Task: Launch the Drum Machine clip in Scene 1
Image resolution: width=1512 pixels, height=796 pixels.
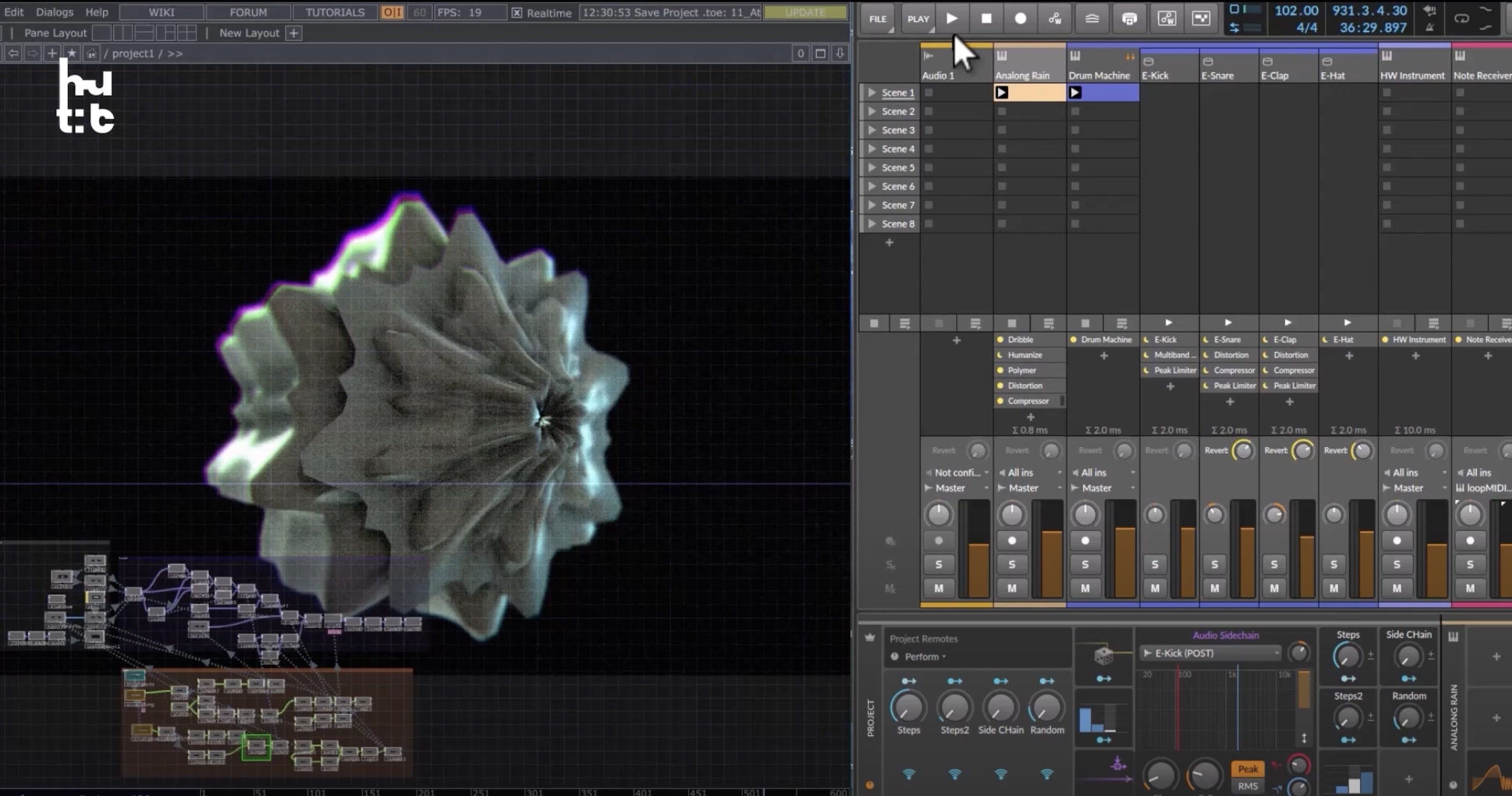Action: click(1074, 92)
